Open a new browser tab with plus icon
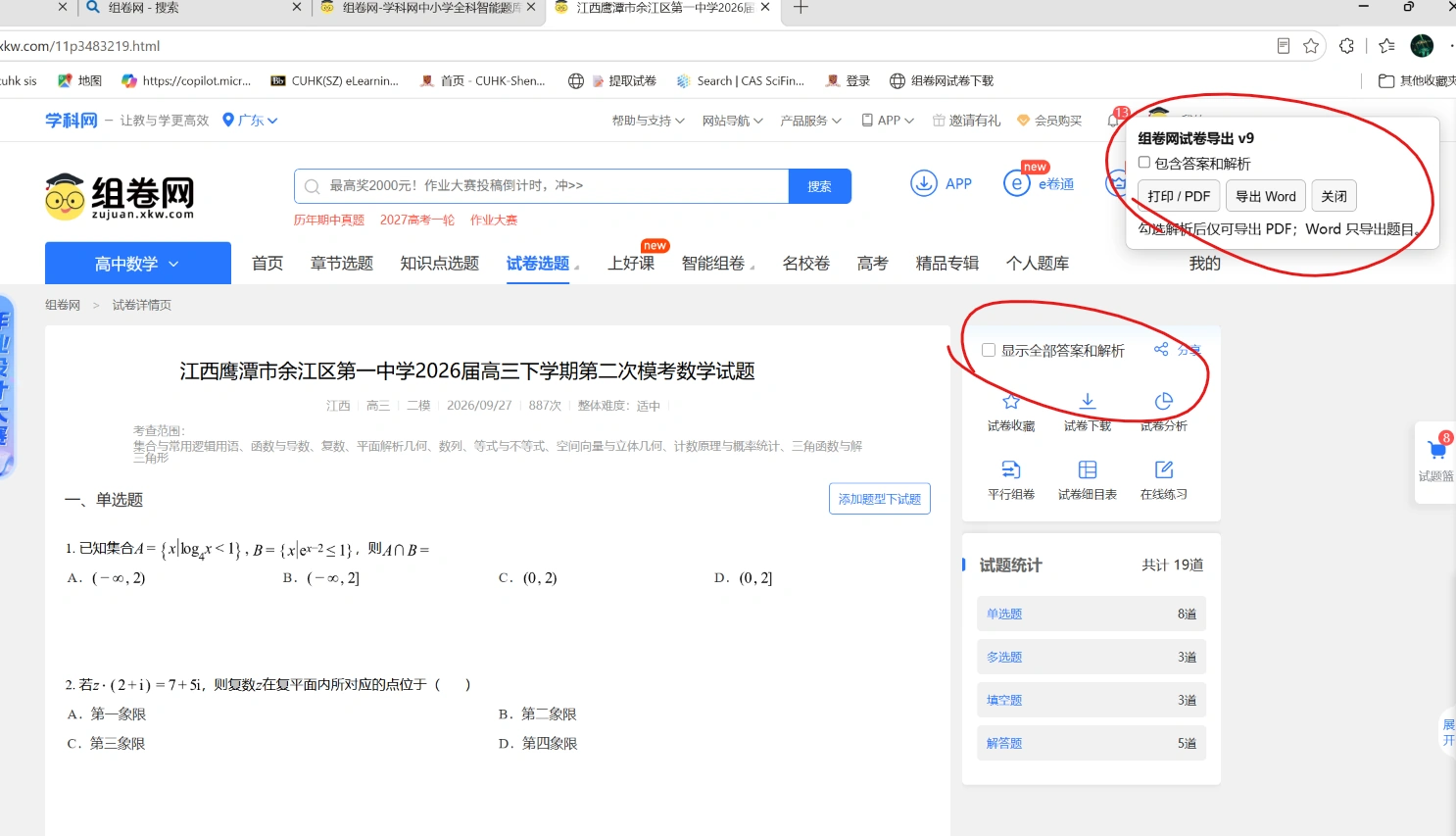Image resolution: width=1456 pixels, height=836 pixels. [801, 7]
